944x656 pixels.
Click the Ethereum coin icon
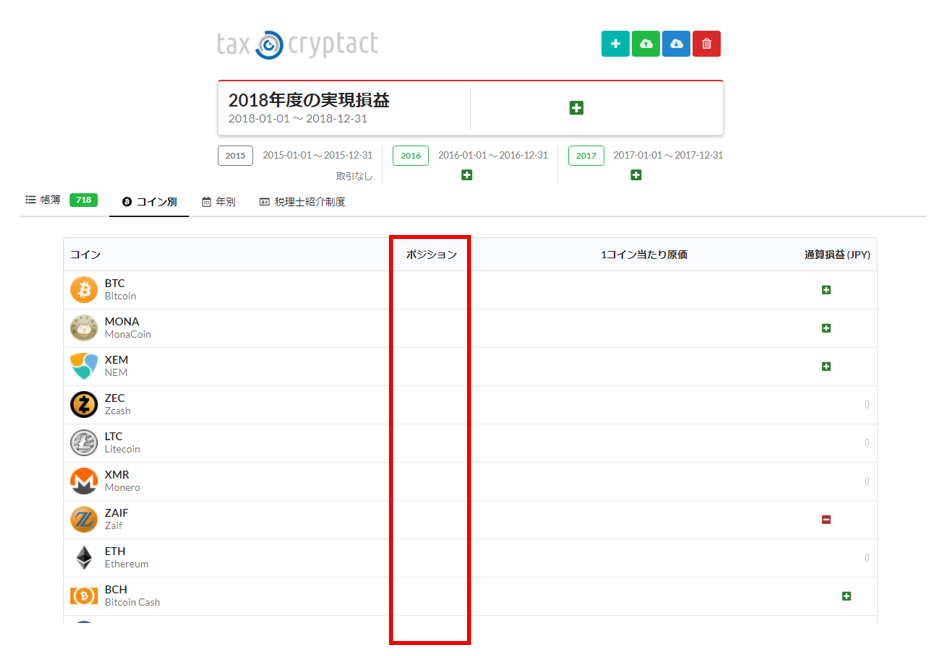coord(84,558)
